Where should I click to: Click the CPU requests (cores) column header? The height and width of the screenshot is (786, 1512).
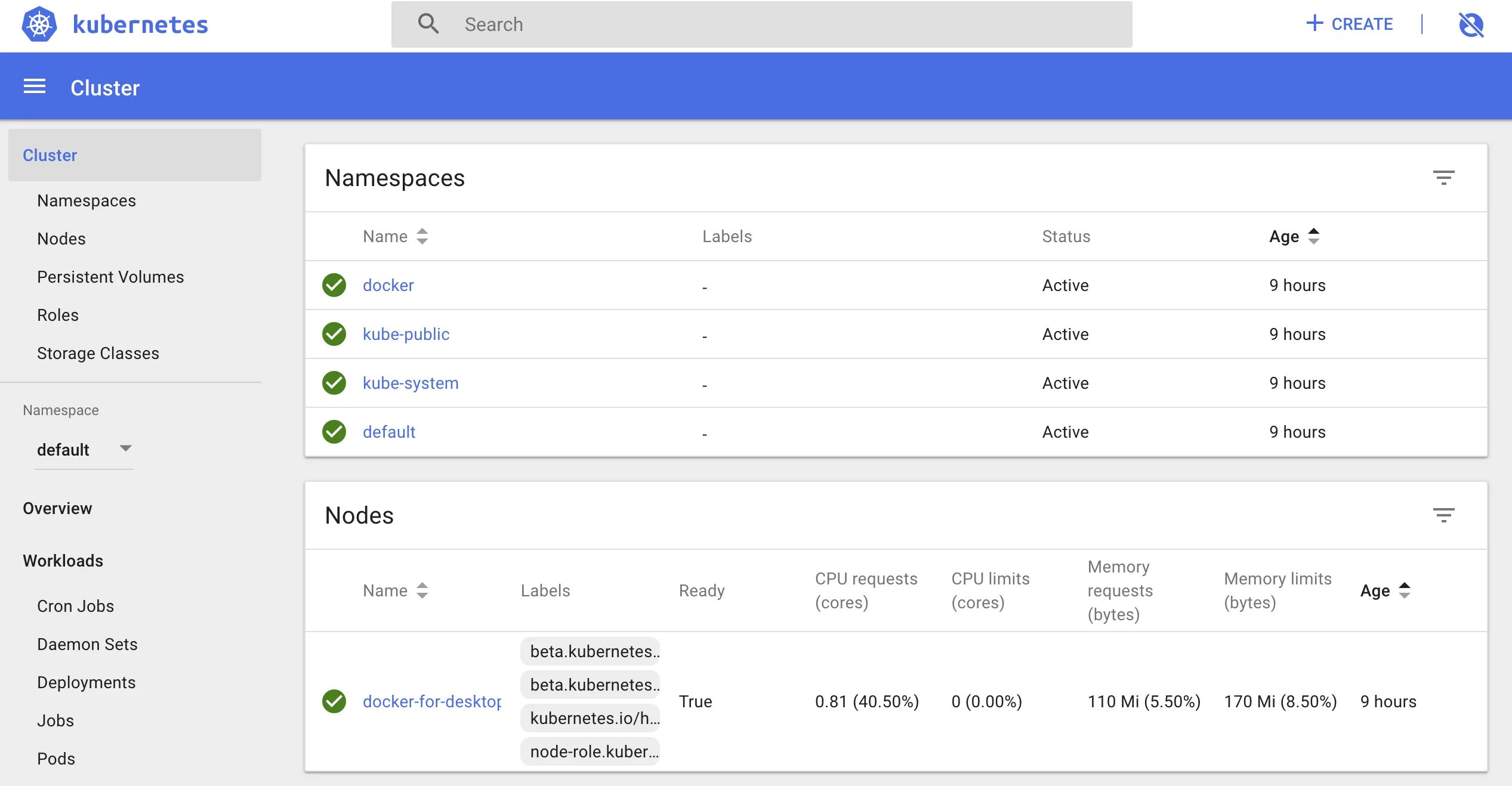(x=866, y=590)
